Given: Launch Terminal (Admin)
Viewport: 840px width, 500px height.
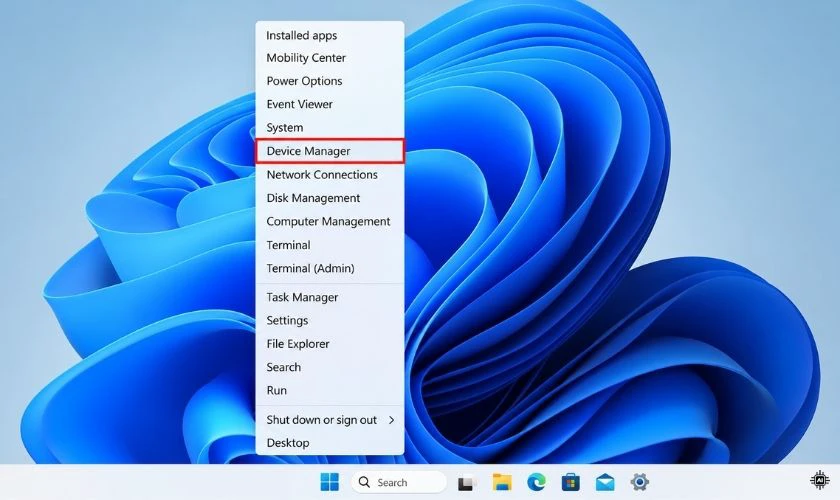Looking at the screenshot, I should pyautogui.click(x=330, y=268).
